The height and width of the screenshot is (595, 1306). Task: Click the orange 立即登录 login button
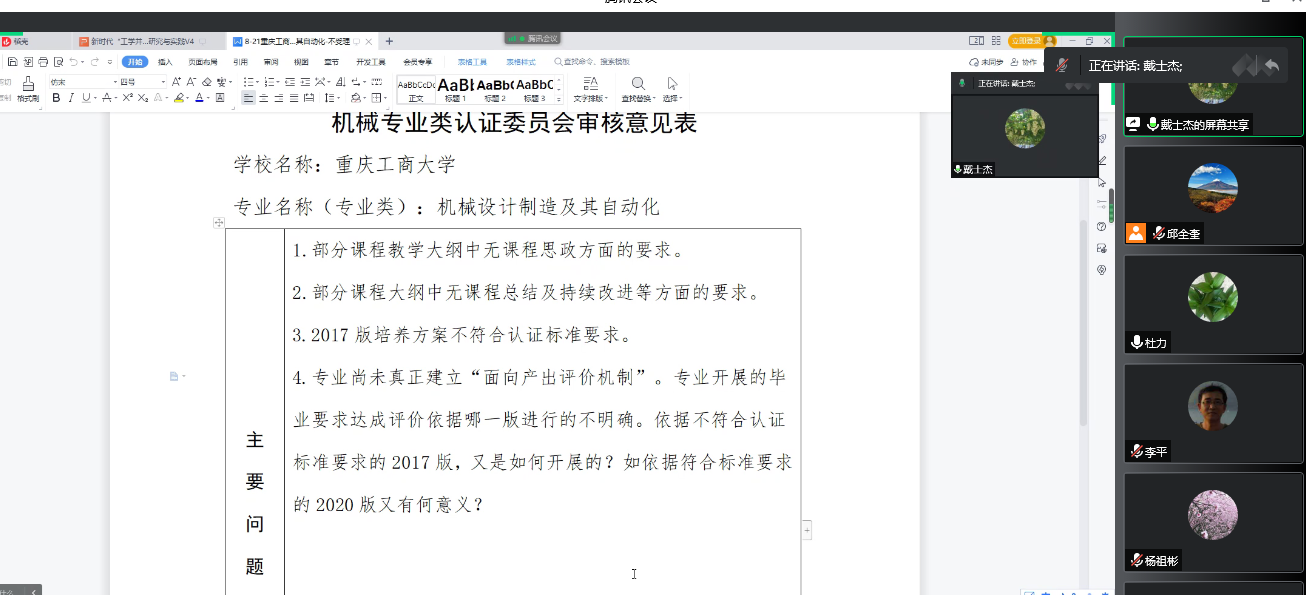pos(1023,41)
